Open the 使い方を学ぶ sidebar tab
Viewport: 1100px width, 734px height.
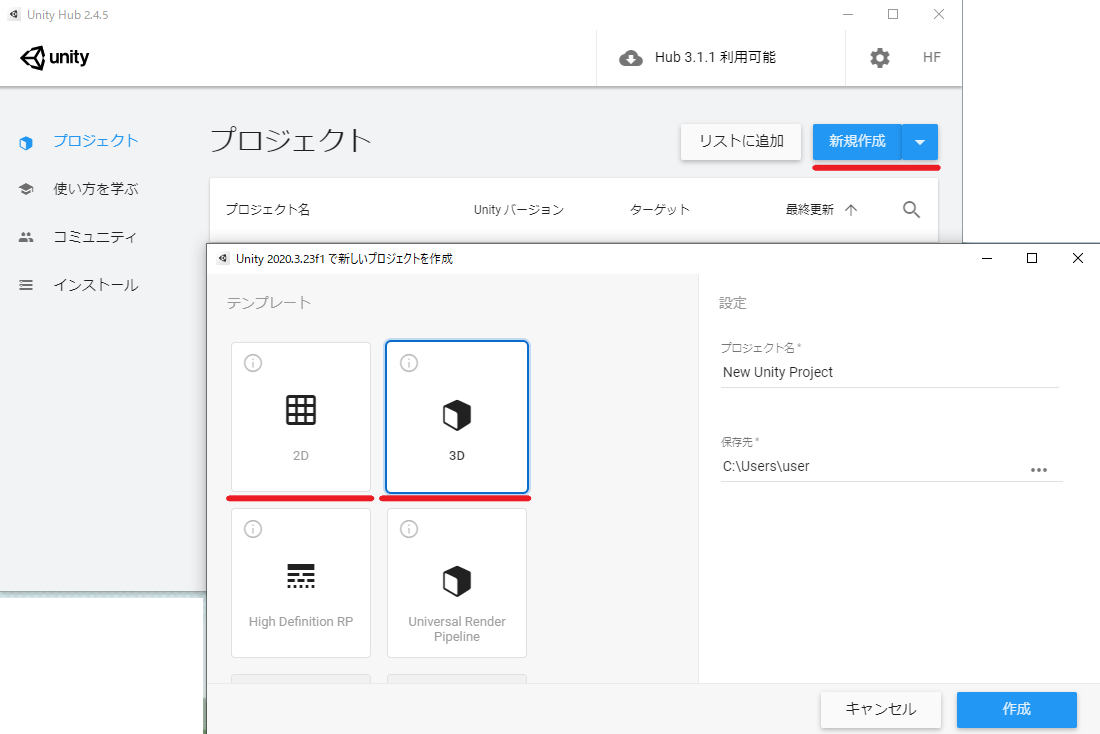click(x=95, y=189)
